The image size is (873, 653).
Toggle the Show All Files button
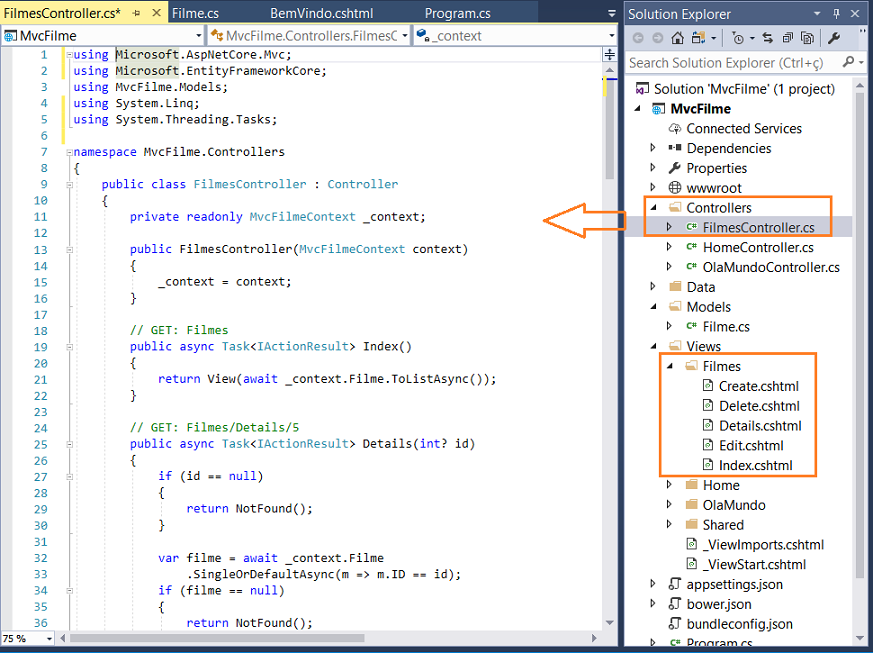pos(805,38)
